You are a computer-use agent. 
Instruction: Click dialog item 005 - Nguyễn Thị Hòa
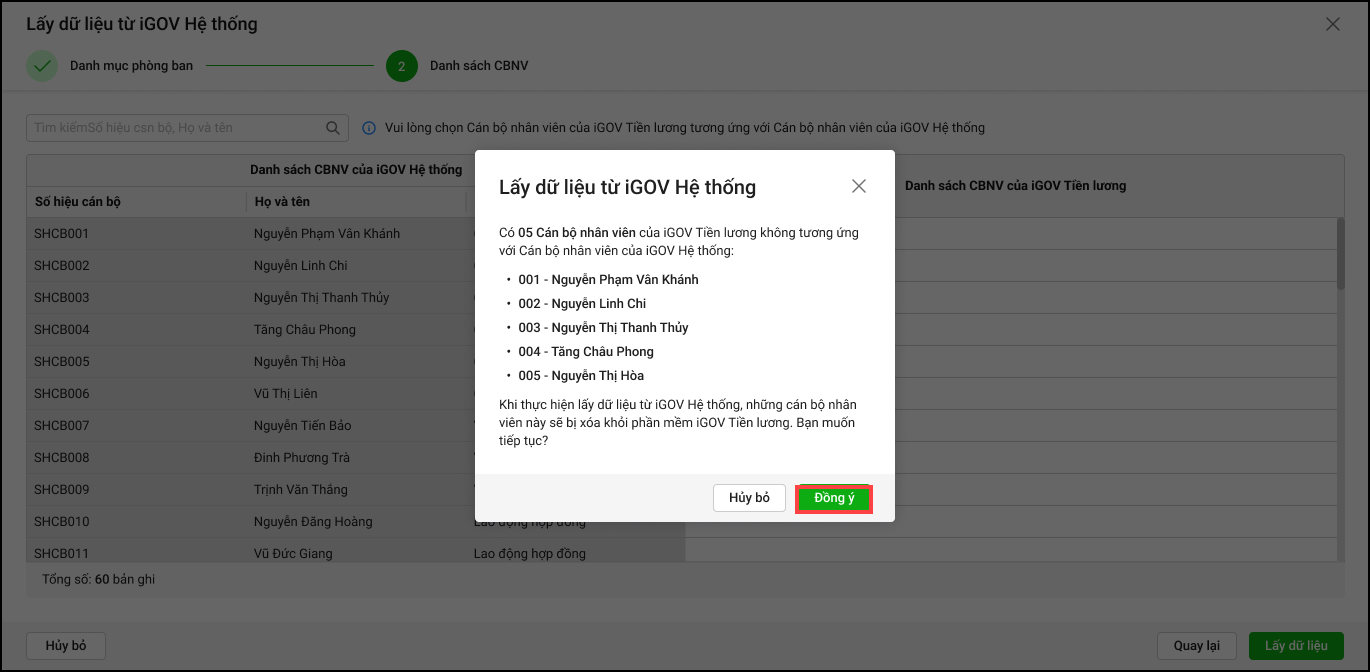click(x=581, y=376)
